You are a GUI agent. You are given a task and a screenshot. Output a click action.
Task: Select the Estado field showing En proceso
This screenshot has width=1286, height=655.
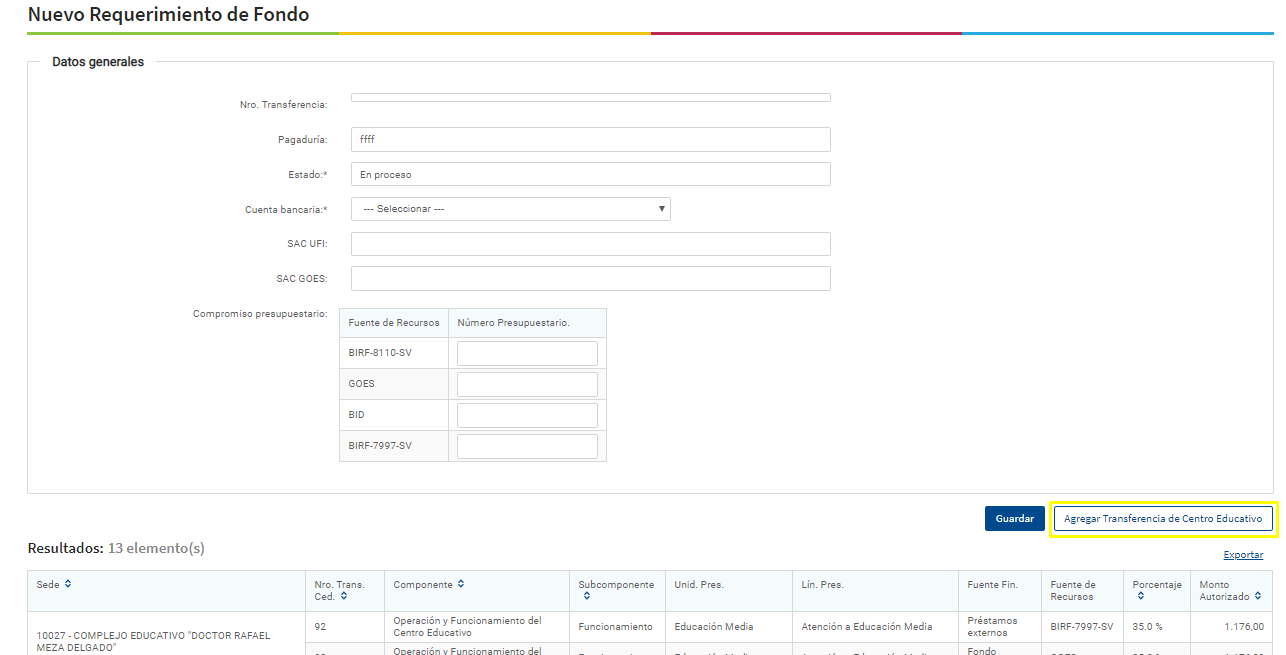tap(590, 175)
